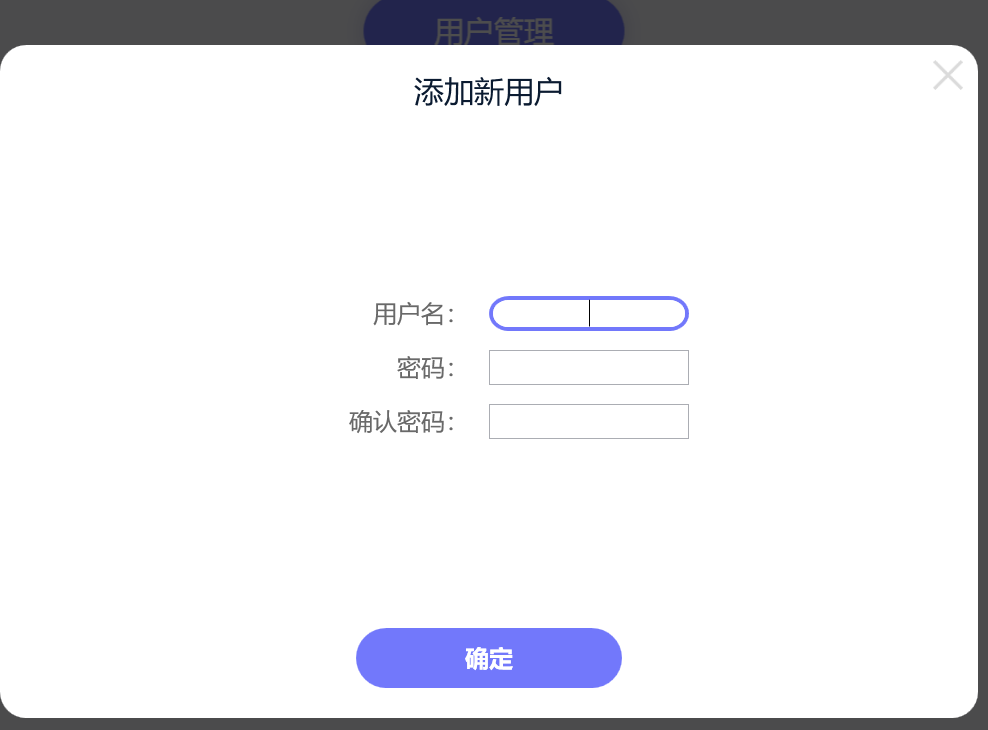Select the 密码 input box
The image size is (988, 730).
coord(589,367)
